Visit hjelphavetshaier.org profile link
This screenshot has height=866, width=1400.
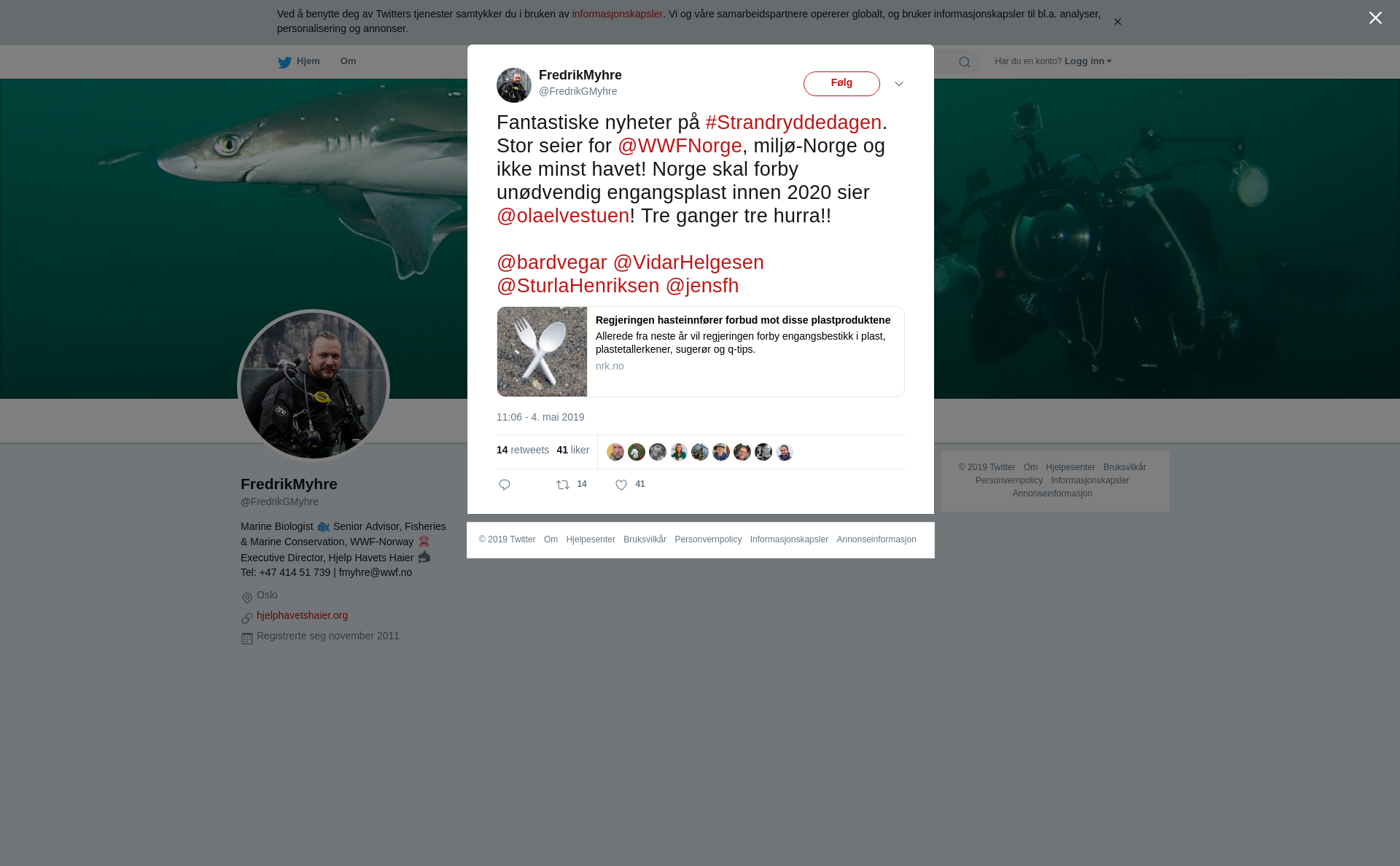(x=302, y=615)
